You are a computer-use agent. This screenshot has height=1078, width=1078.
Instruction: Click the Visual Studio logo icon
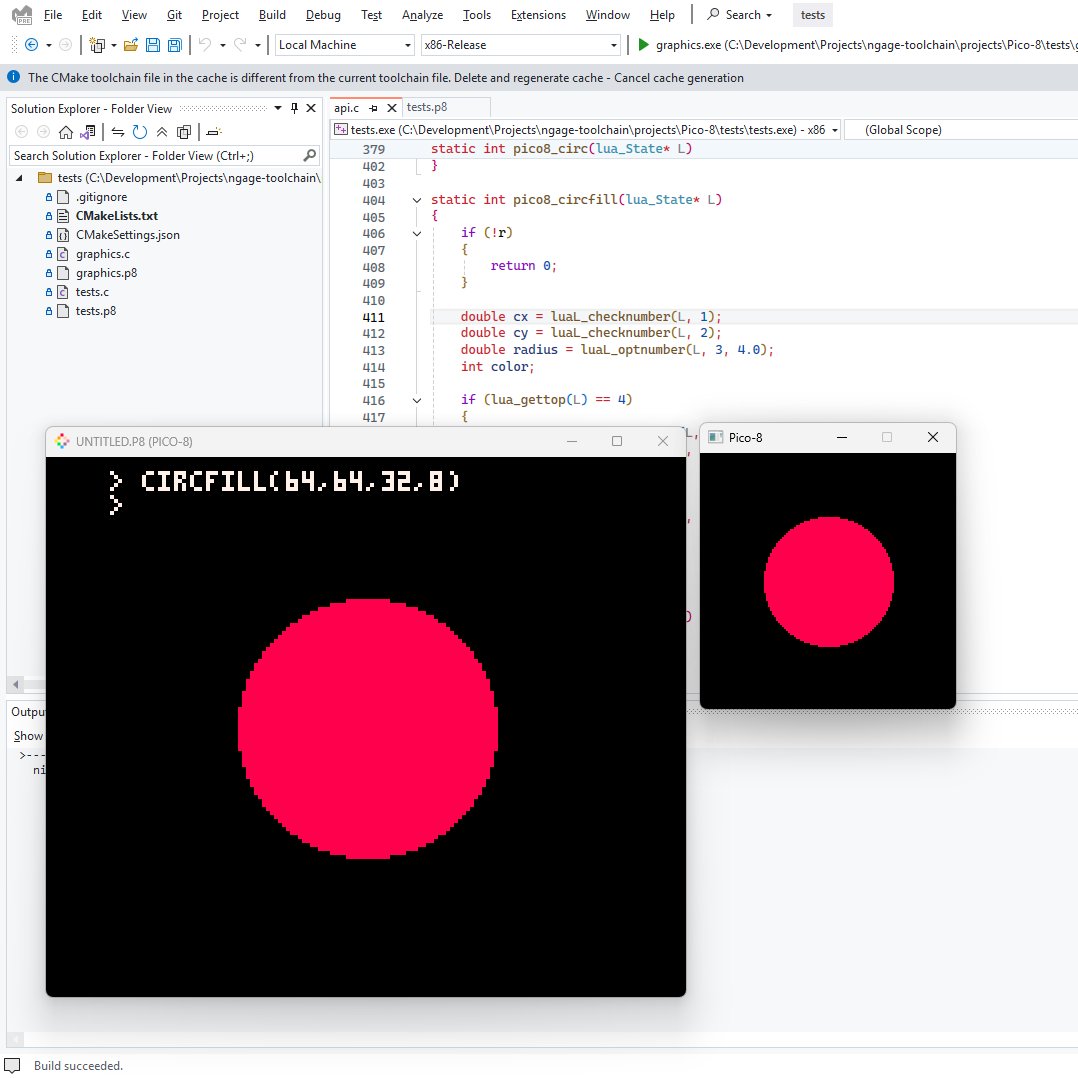[x=22, y=14]
